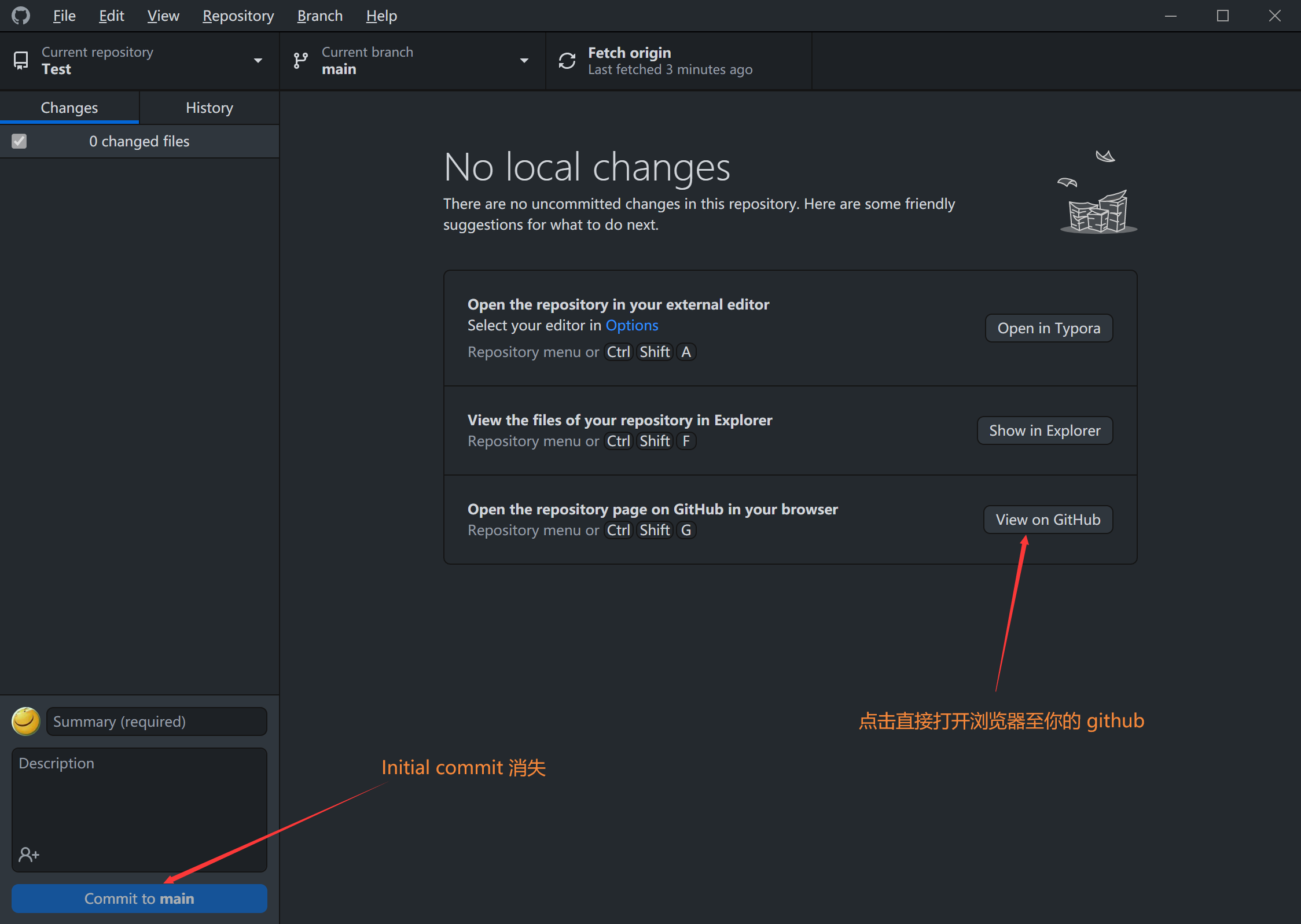The height and width of the screenshot is (924, 1301).
Task: Expand the Current repository dropdown arrow
Action: (258, 61)
